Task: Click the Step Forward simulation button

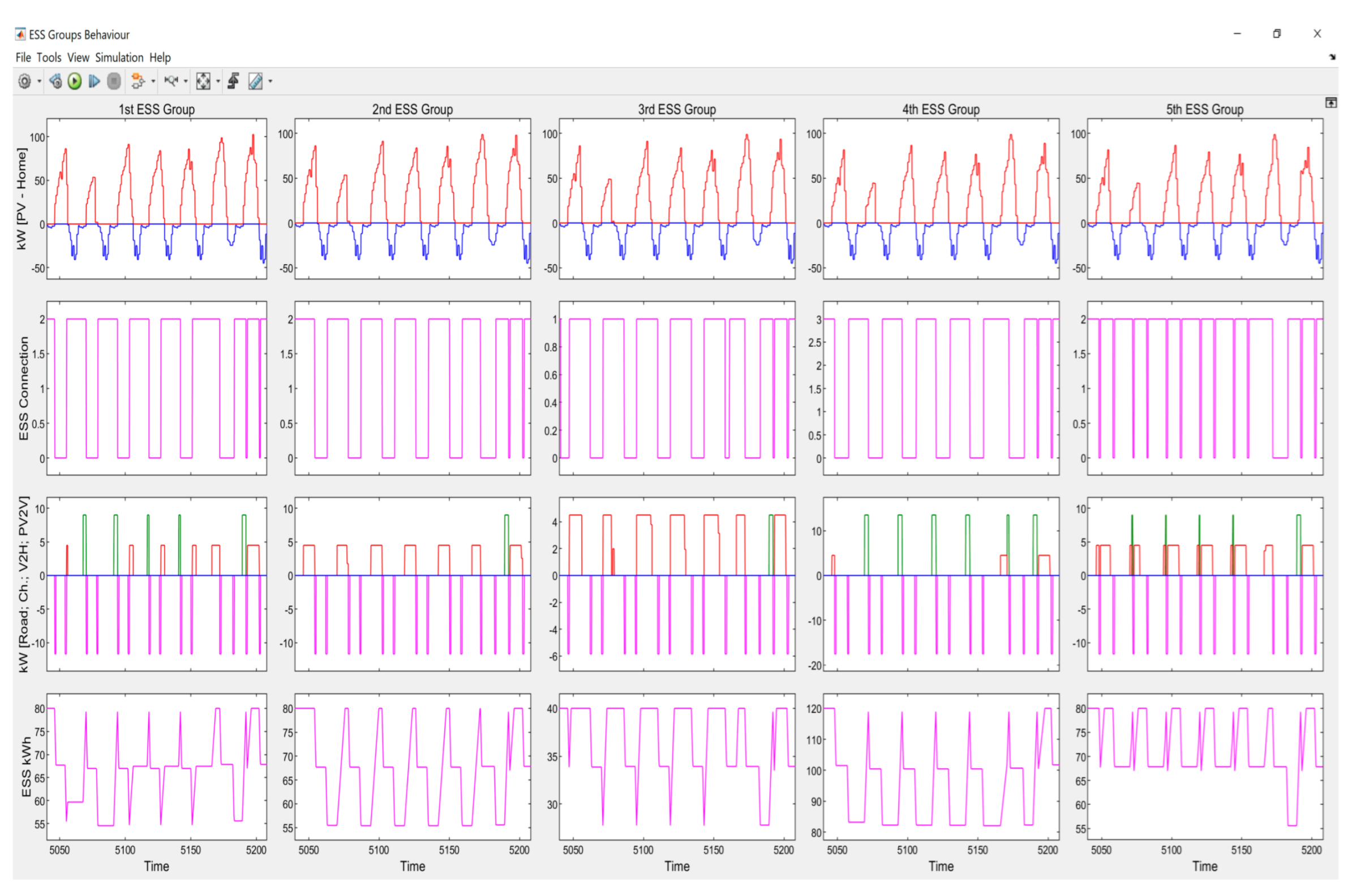Action: pos(95,81)
